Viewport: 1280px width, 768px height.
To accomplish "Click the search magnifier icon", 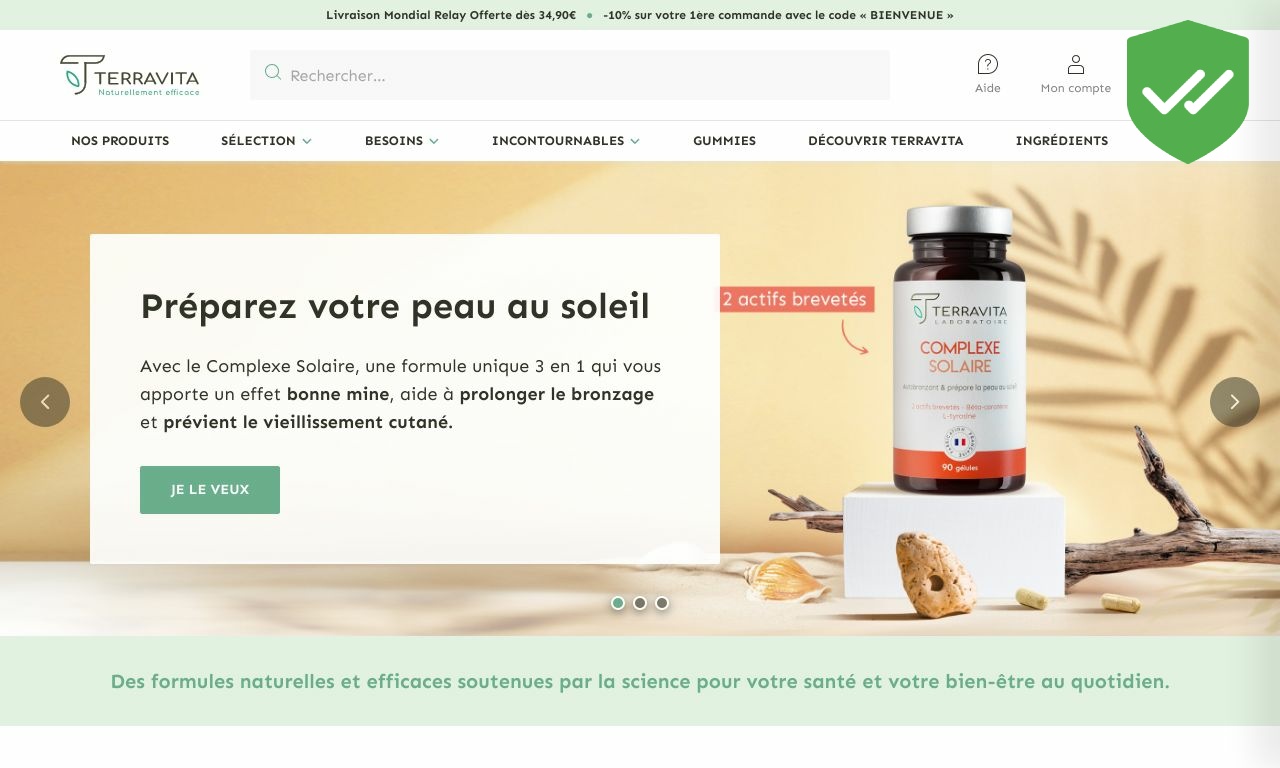I will point(272,72).
